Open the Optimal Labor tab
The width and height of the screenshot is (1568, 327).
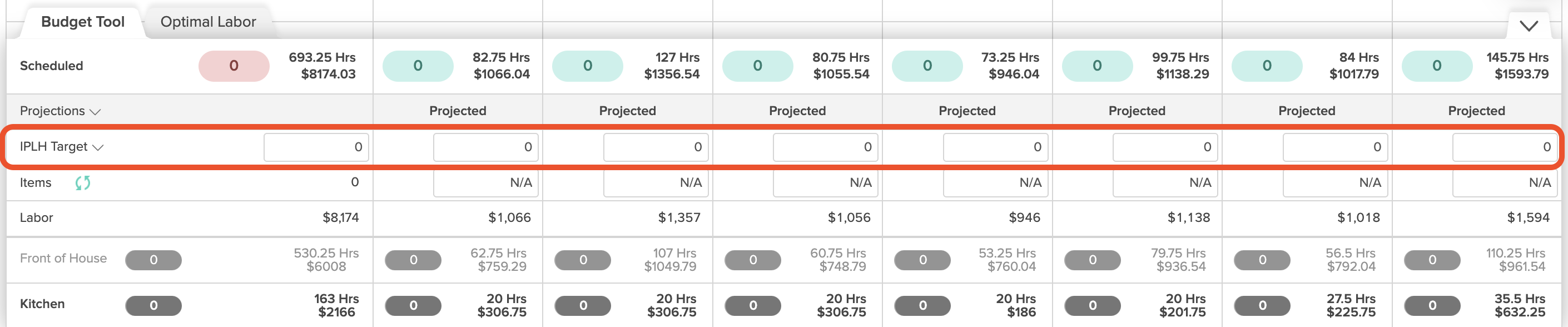(x=207, y=22)
